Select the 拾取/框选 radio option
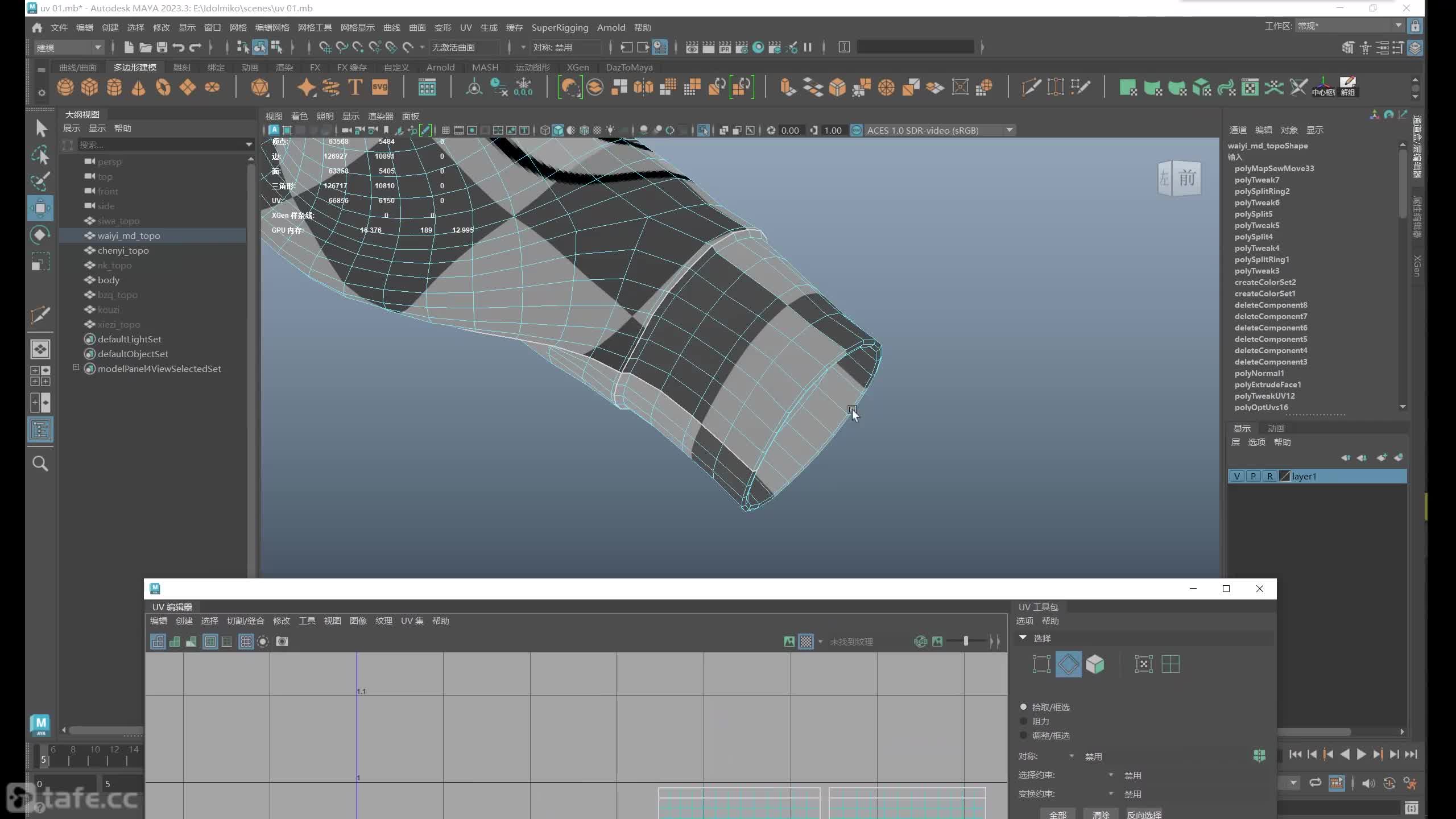Image resolution: width=1456 pixels, height=819 pixels. [1023, 707]
